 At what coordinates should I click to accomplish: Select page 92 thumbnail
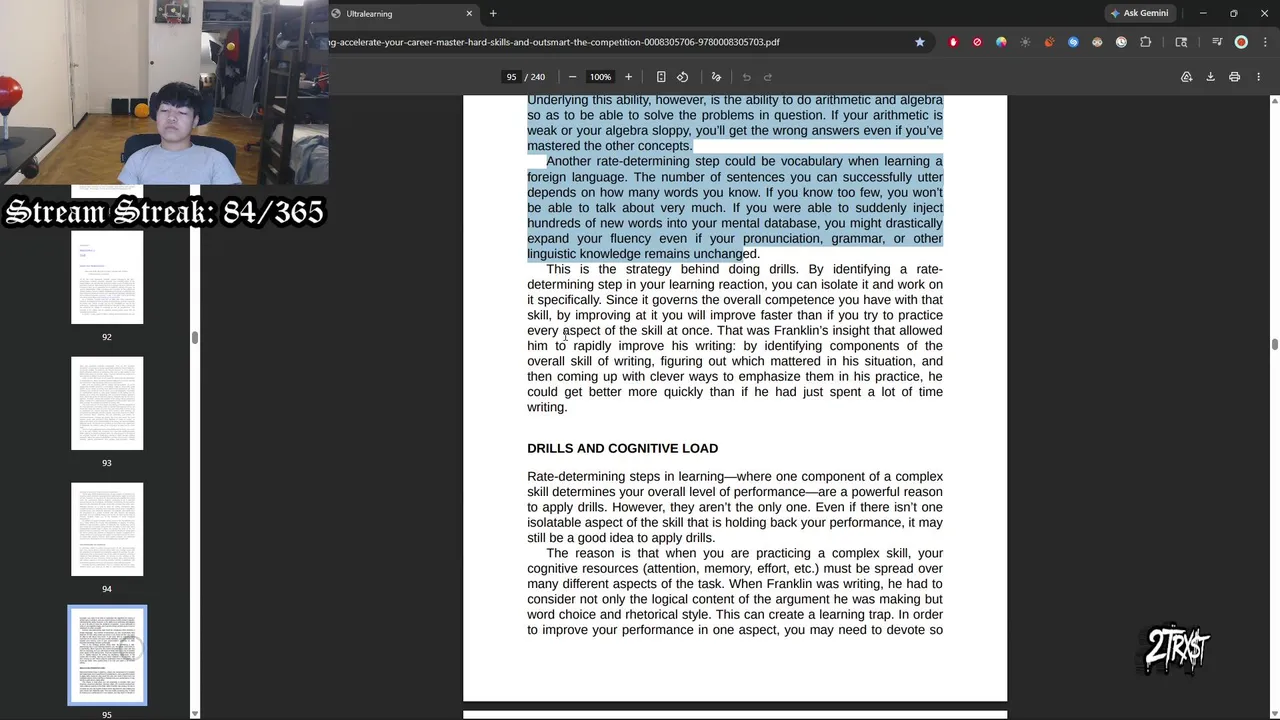[107, 278]
